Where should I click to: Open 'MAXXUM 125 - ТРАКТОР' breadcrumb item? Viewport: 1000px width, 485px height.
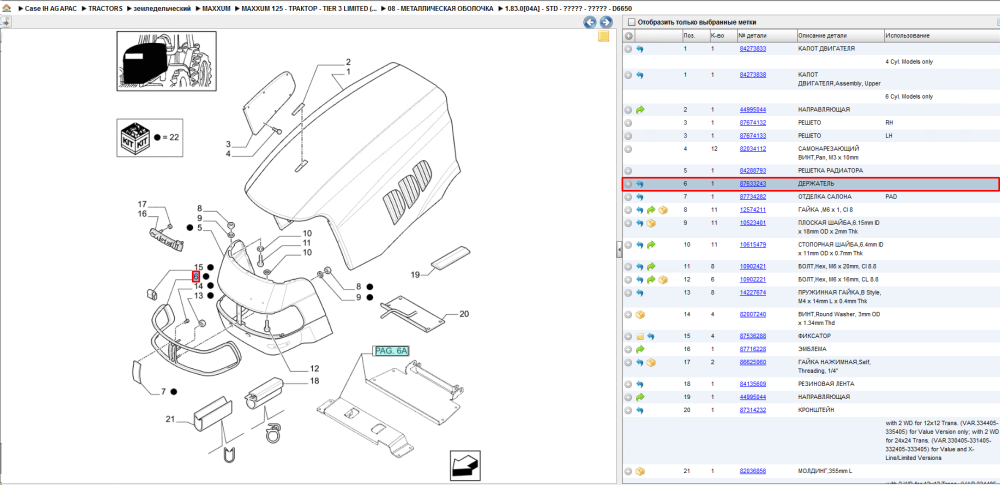pos(309,9)
